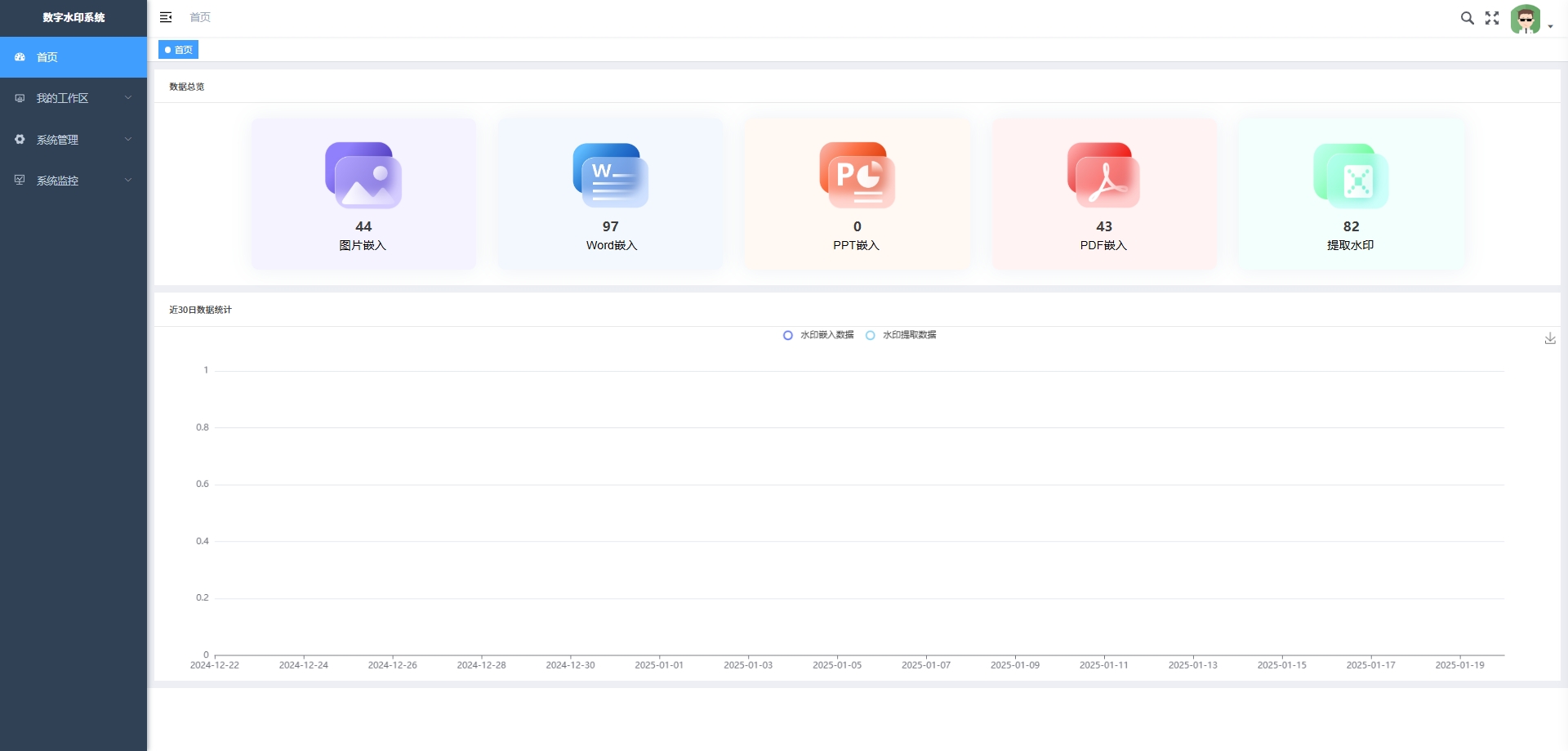Viewport: 1568px width, 751px height.
Task: Open the search magnifier icon
Action: coord(1467,18)
